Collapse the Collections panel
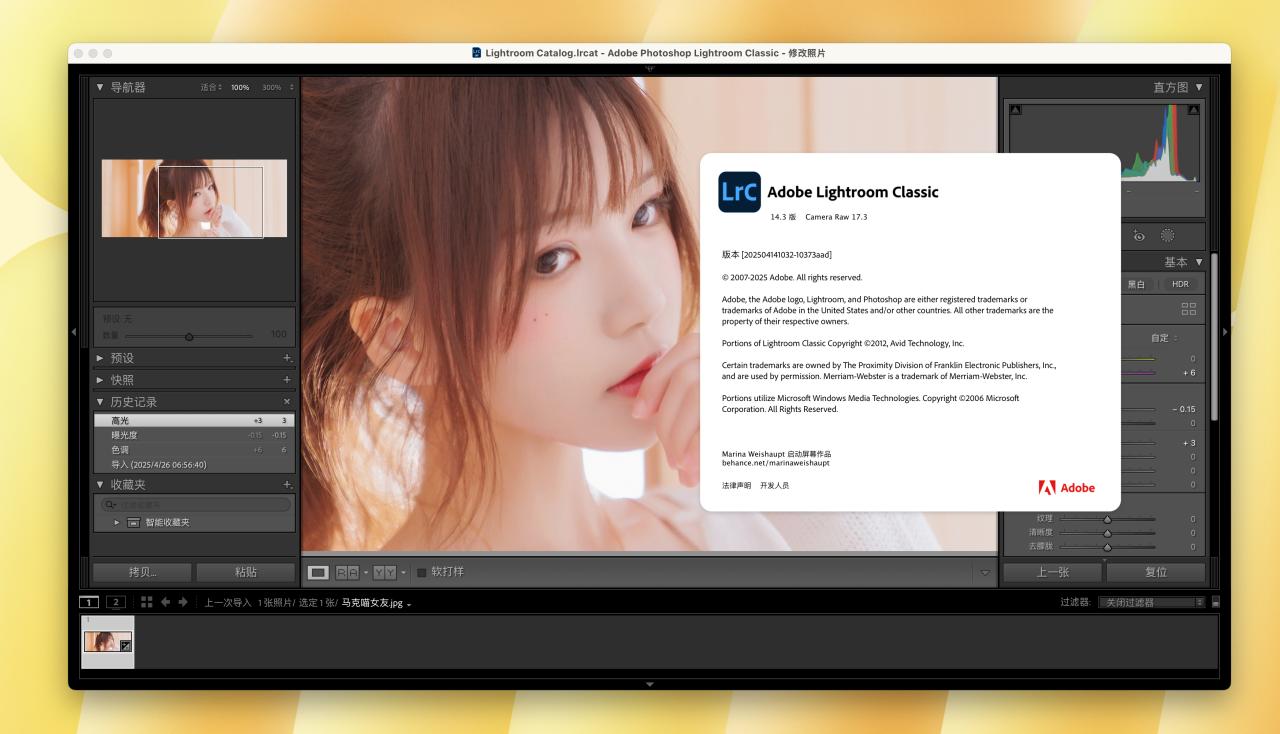This screenshot has width=1280, height=734. click(100, 484)
